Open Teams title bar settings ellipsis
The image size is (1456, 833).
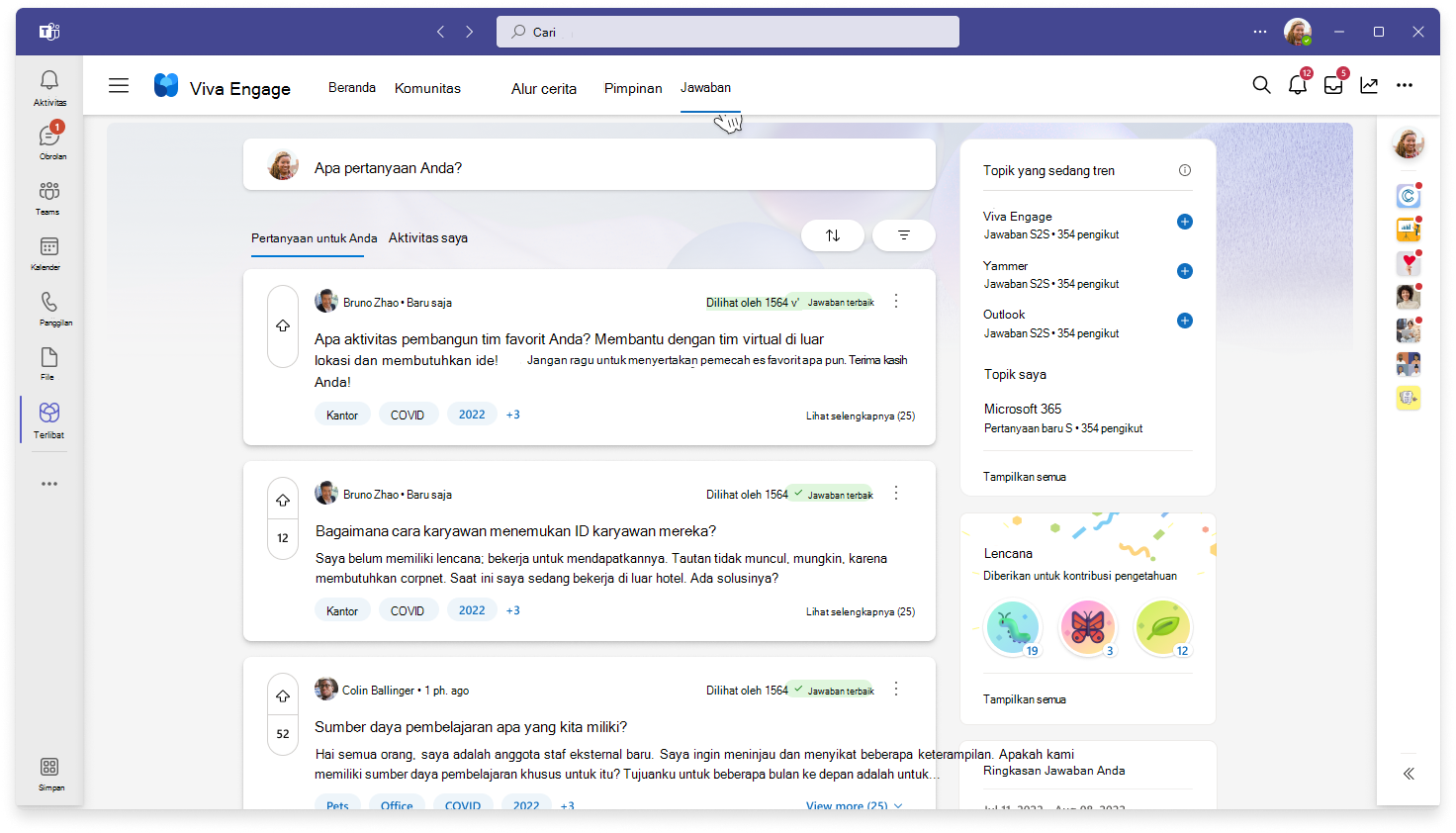(1260, 32)
